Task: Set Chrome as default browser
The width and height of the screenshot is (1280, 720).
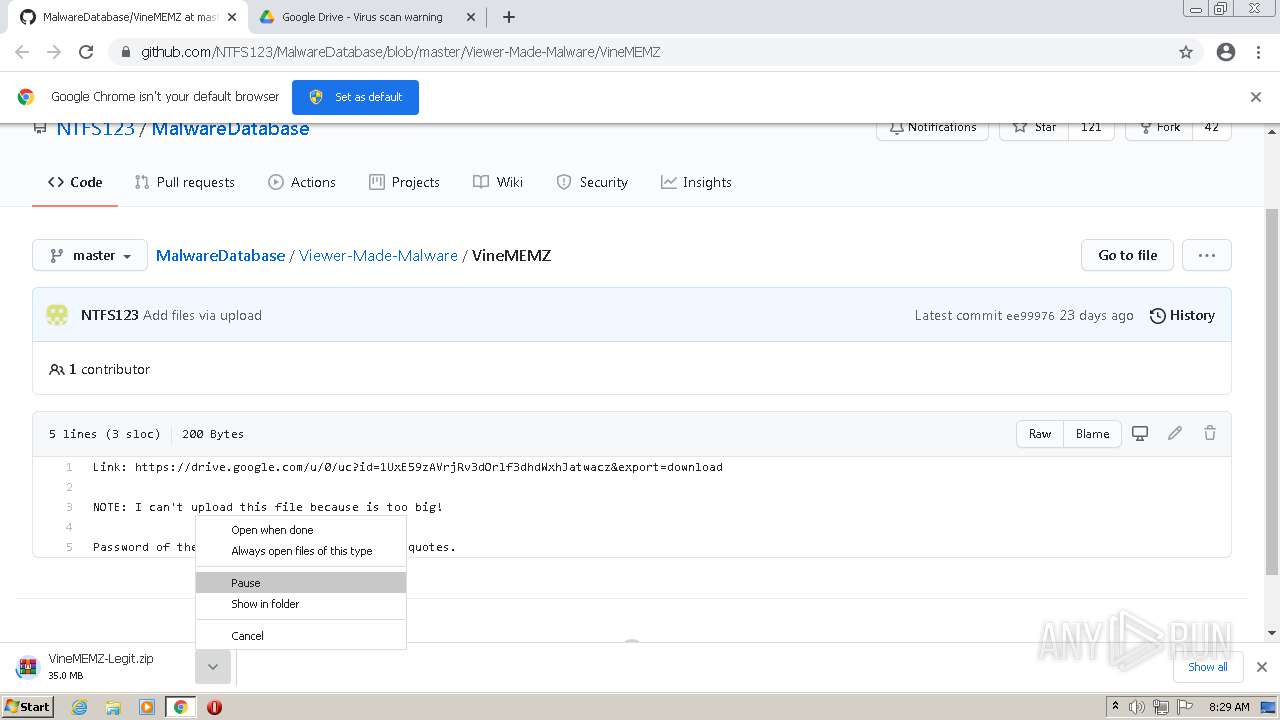Action: (355, 97)
